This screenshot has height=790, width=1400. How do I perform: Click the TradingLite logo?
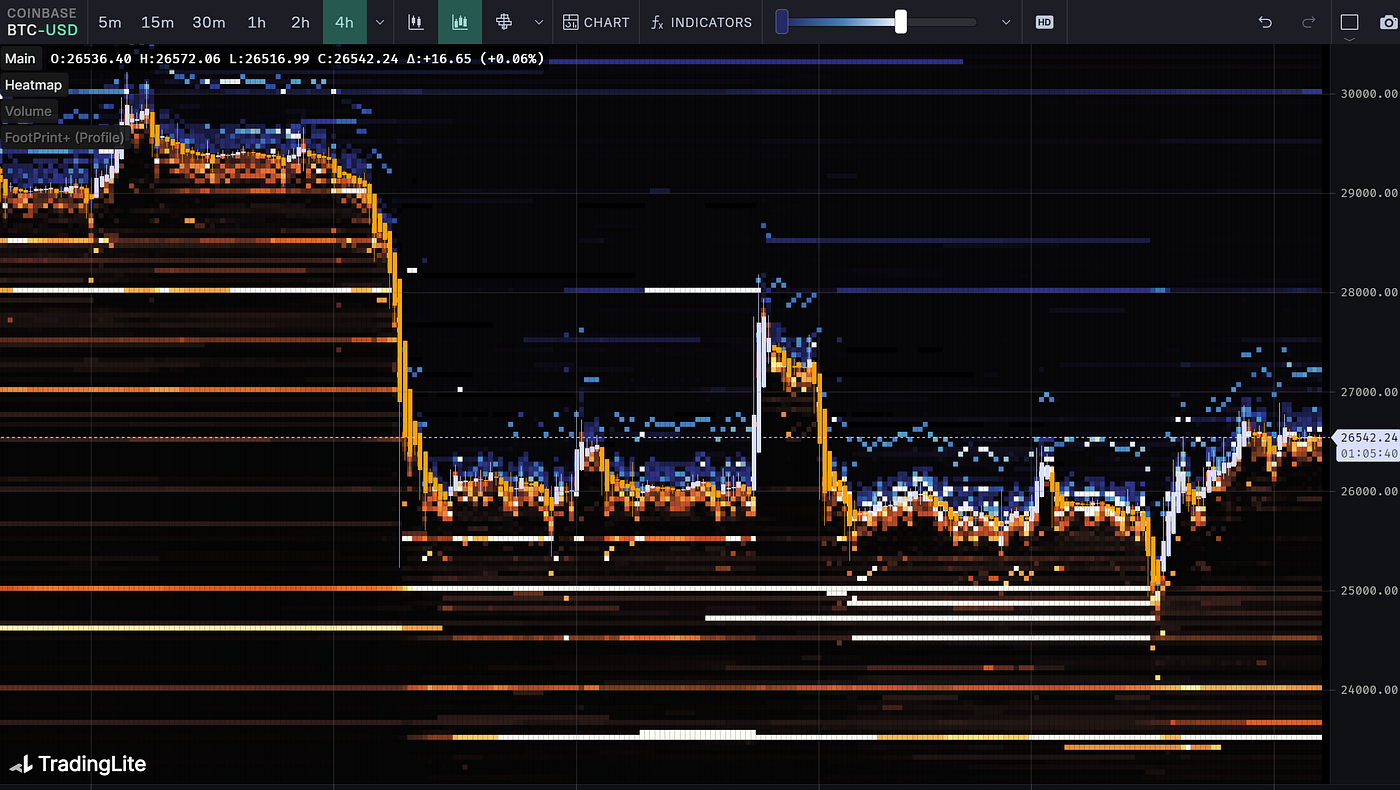(78, 765)
